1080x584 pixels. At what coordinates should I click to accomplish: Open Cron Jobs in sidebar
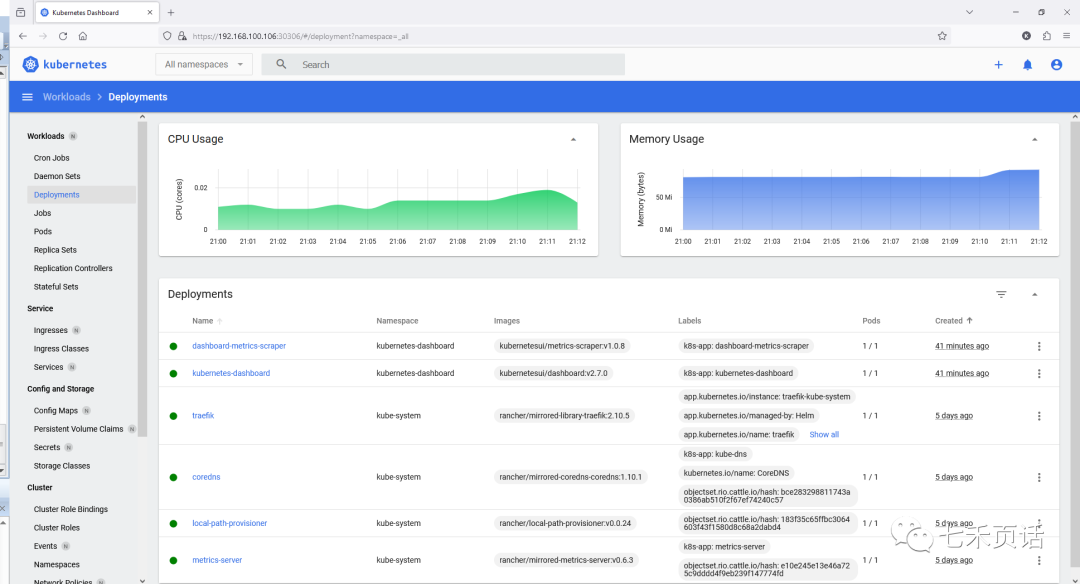pos(52,158)
